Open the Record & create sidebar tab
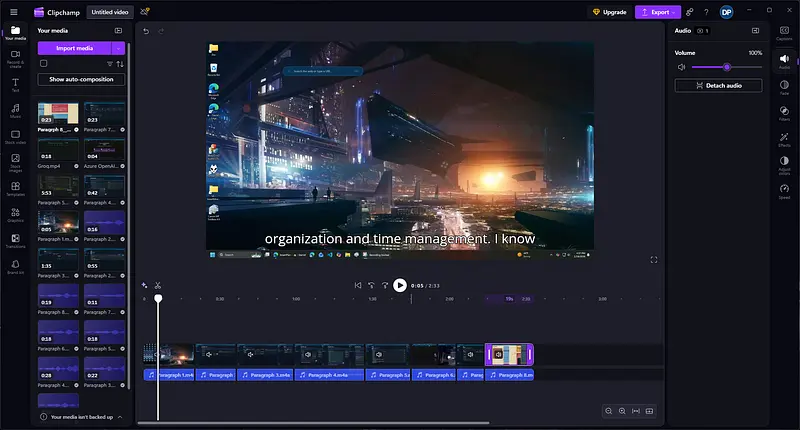Screen dimensions: 800x430 coord(15,56)
